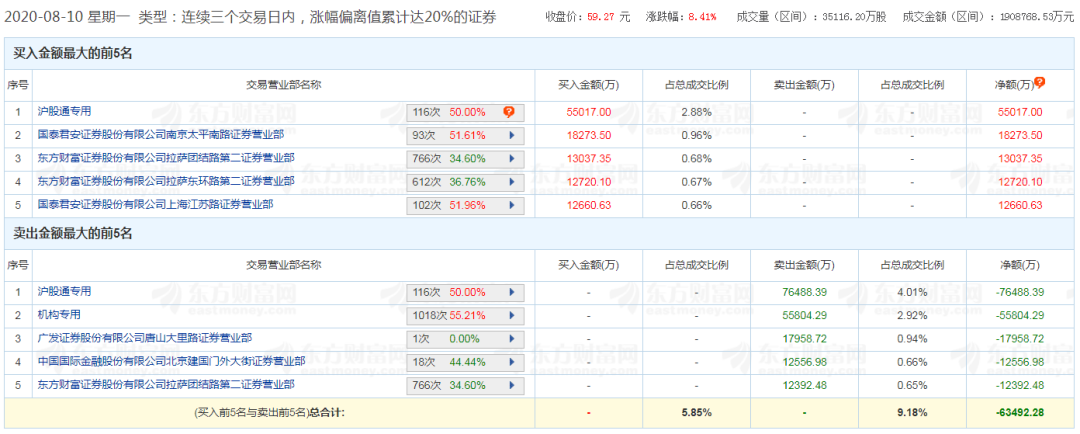The height and width of the screenshot is (434, 1080).
Task: Click the 沪股通专用 link in sell table
Action: pos(64,291)
